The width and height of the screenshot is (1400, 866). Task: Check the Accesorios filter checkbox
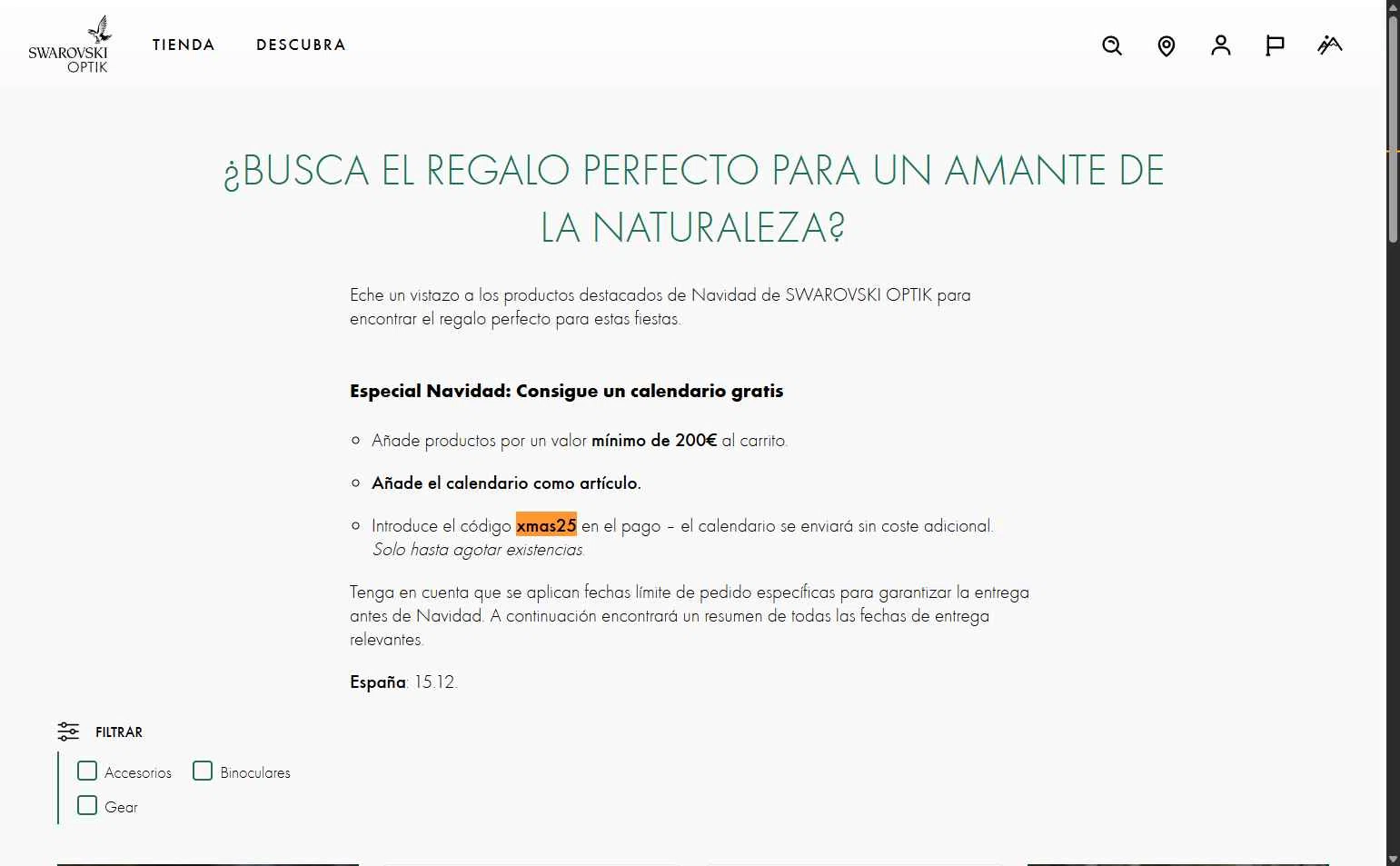(87, 771)
